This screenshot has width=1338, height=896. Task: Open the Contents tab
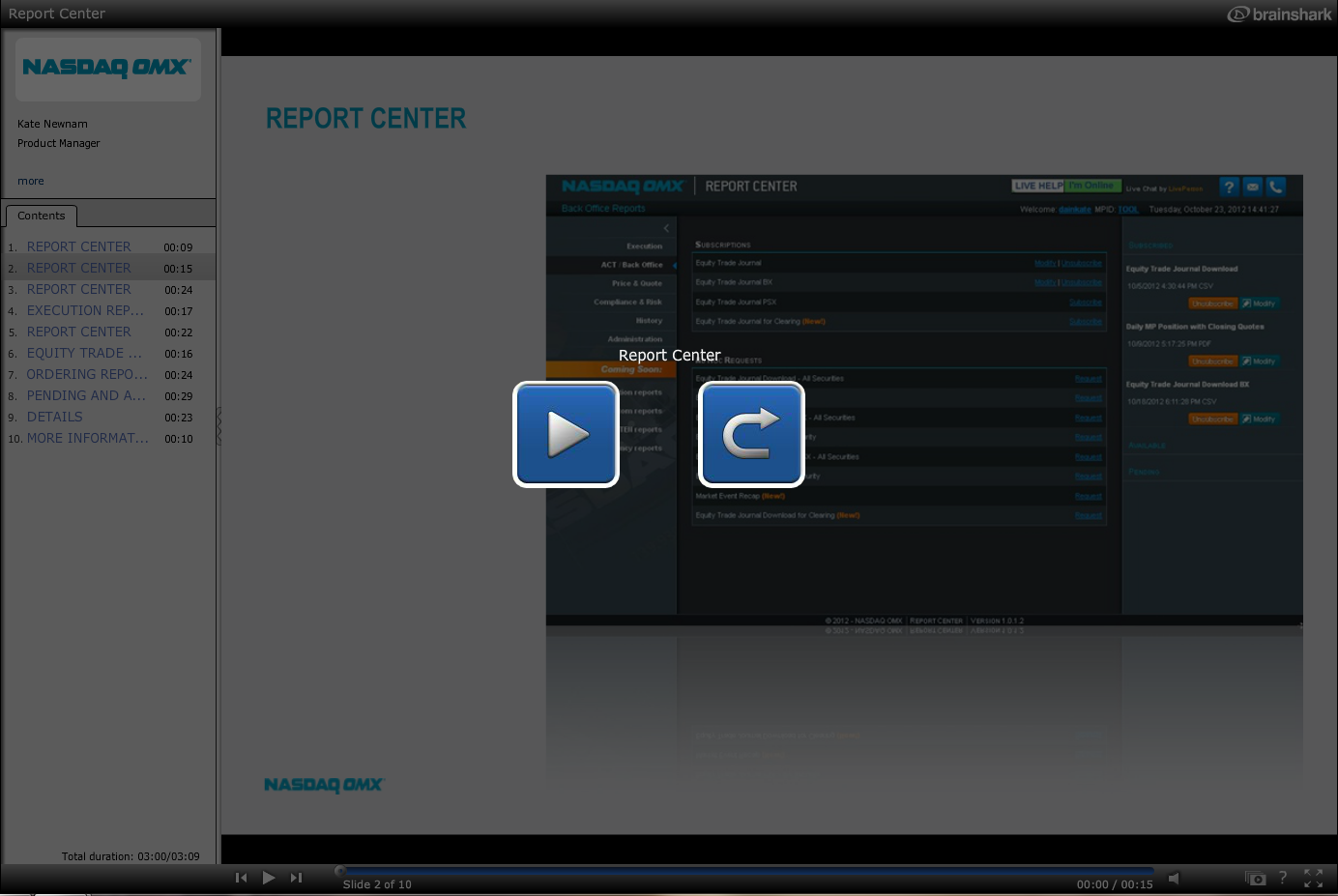42,216
